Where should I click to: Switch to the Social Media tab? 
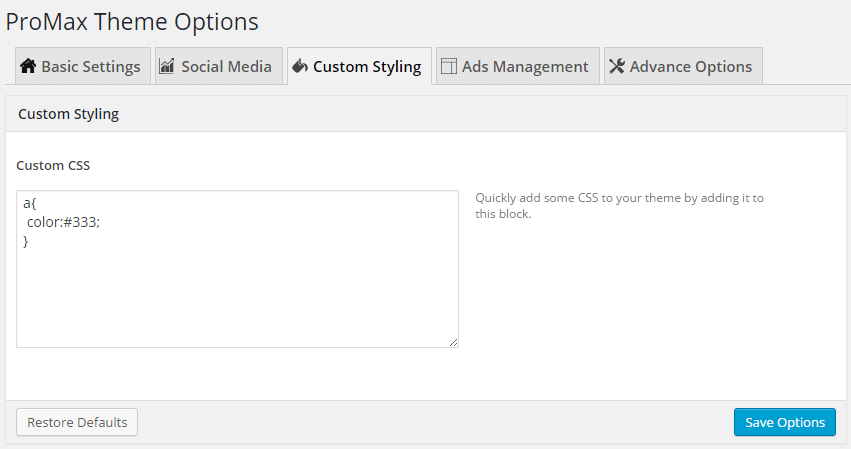point(219,66)
